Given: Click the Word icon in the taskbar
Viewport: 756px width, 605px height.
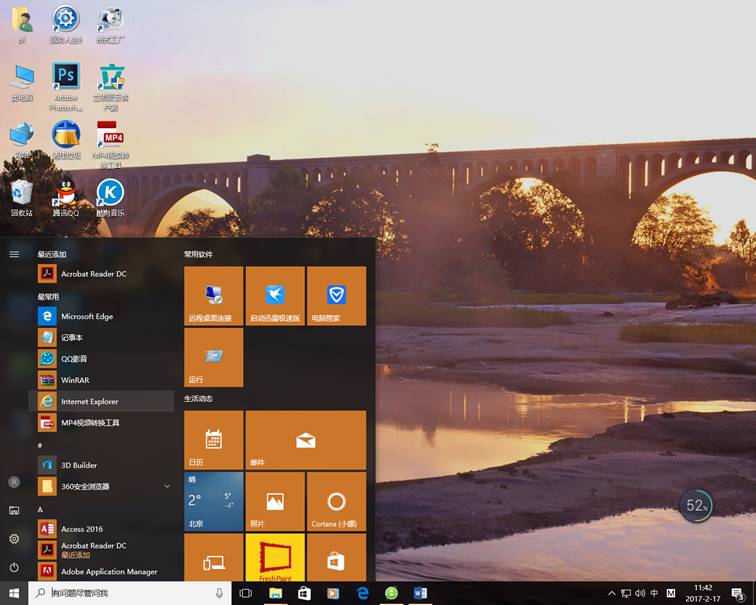Looking at the screenshot, I should coord(420,593).
